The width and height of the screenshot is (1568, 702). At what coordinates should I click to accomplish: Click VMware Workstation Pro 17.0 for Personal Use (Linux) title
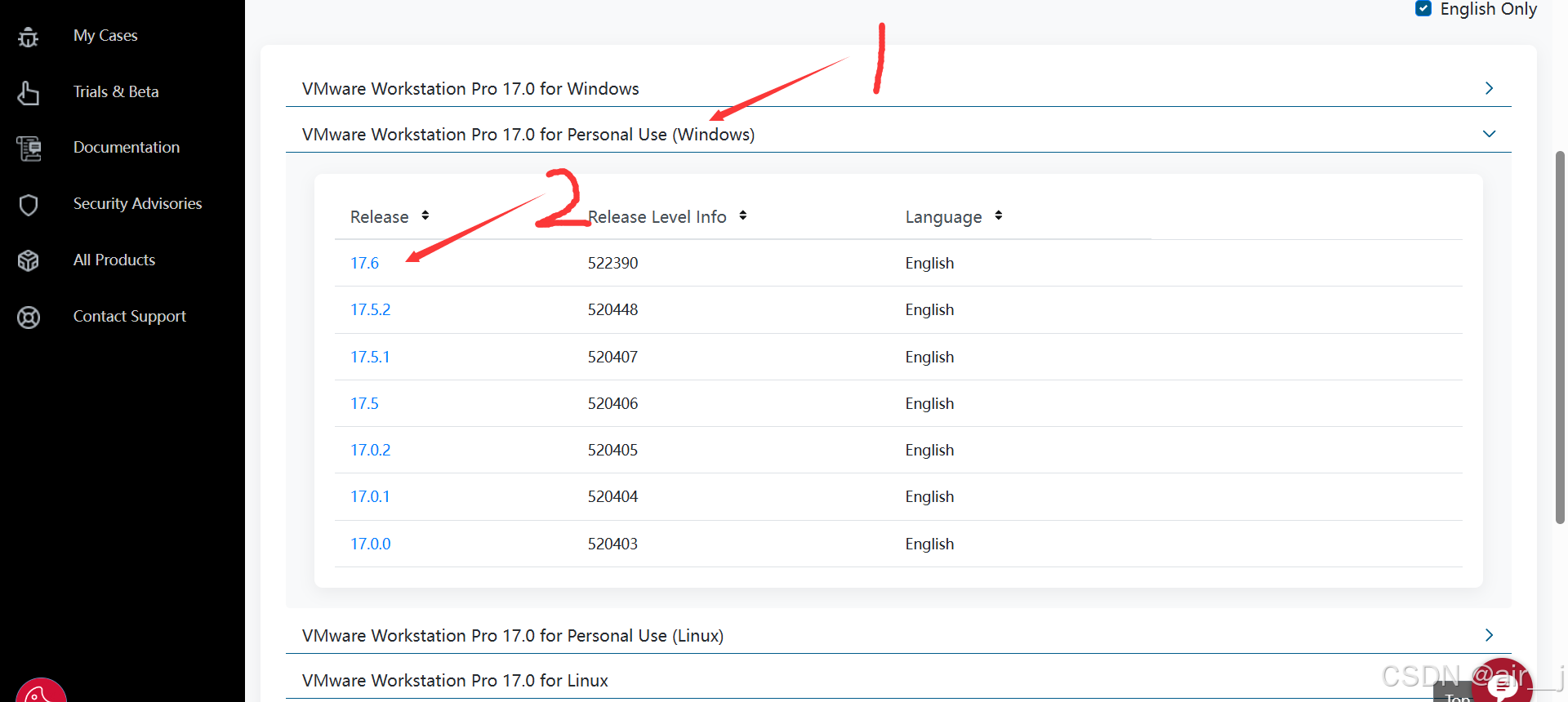(x=513, y=636)
